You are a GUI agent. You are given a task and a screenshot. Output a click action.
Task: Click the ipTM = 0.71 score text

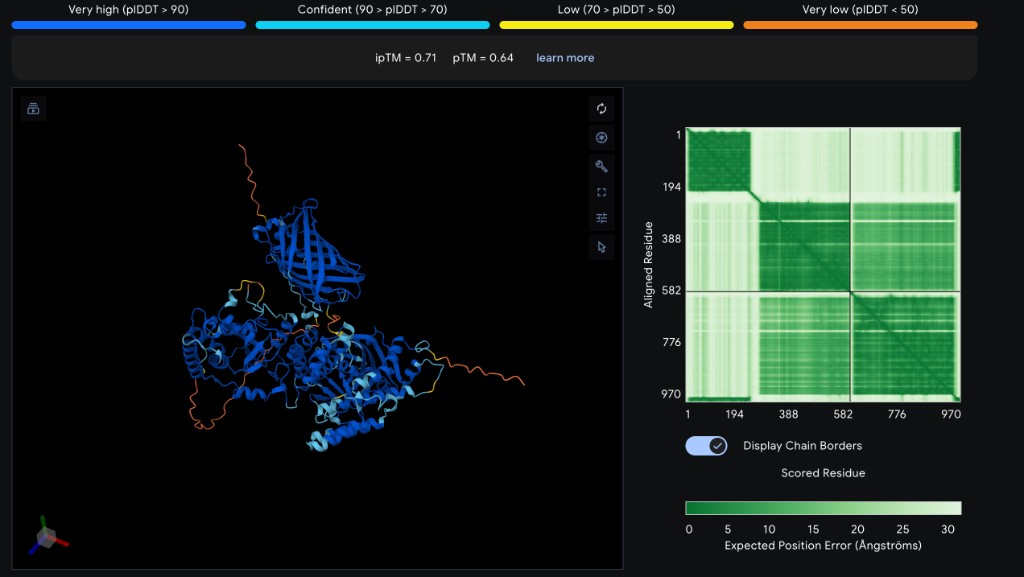coord(406,57)
